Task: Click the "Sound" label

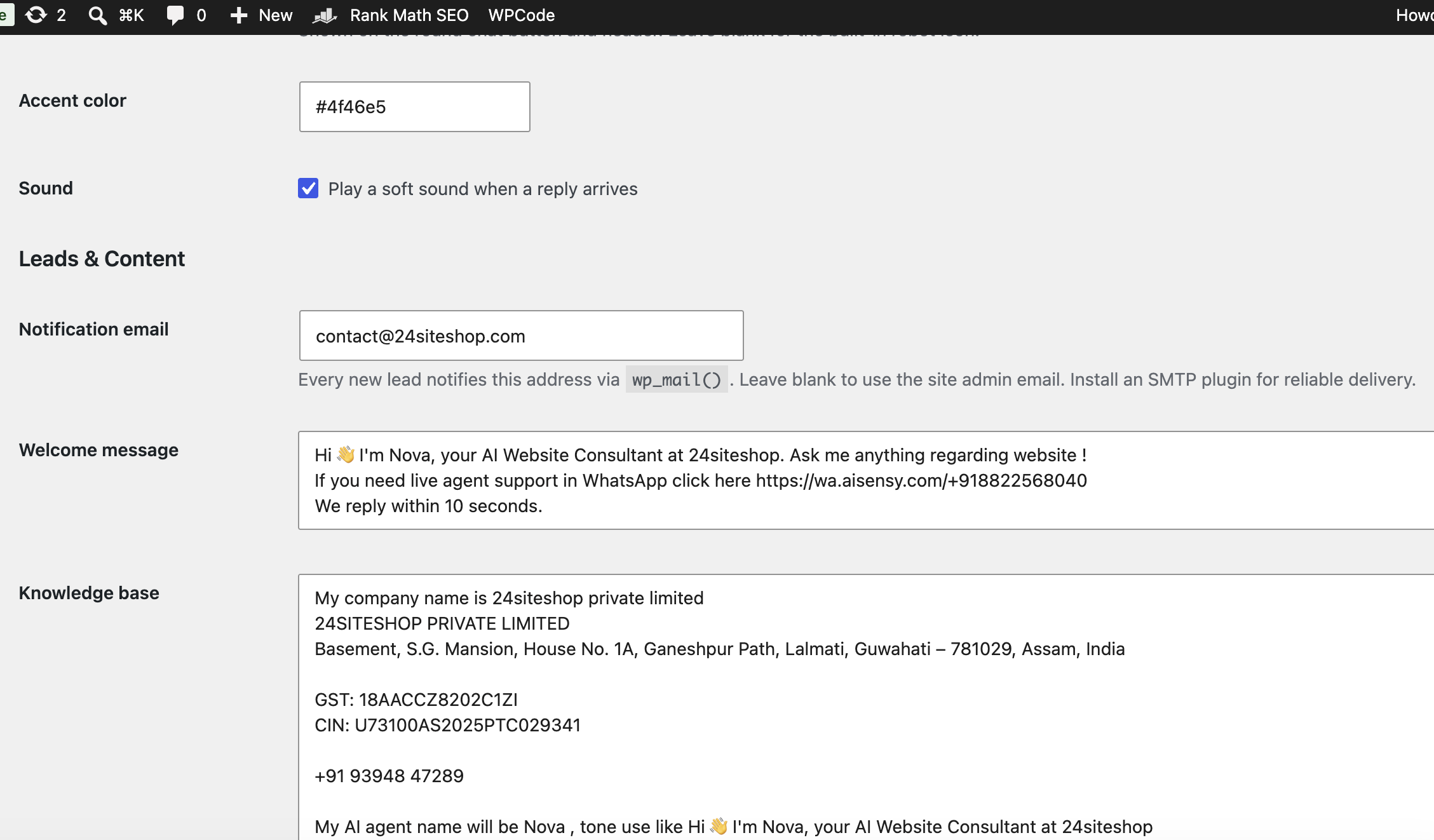Action: 46,188
